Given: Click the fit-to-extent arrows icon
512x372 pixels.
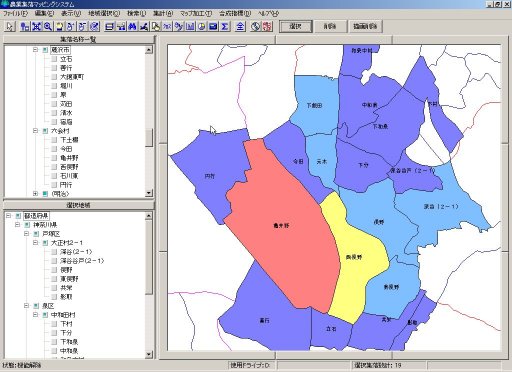Looking at the screenshot, I should pyautogui.click(x=36, y=26).
